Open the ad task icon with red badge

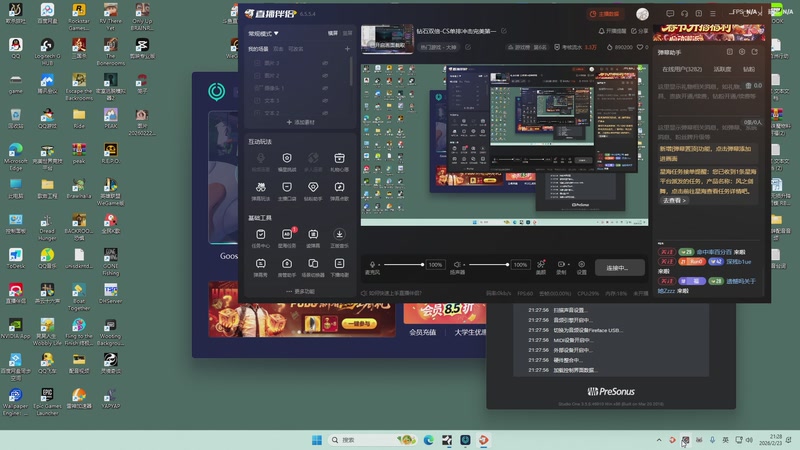[x=287, y=234]
